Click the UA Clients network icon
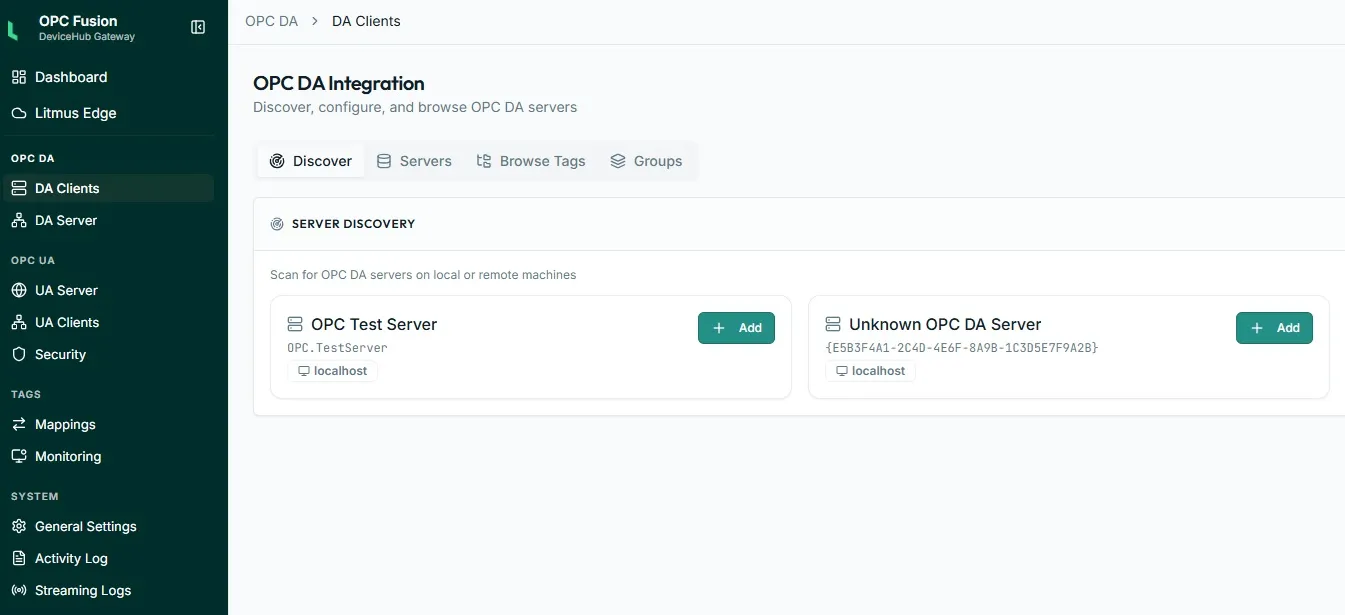Viewport: 1345px width, 615px height. coord(19,322)
